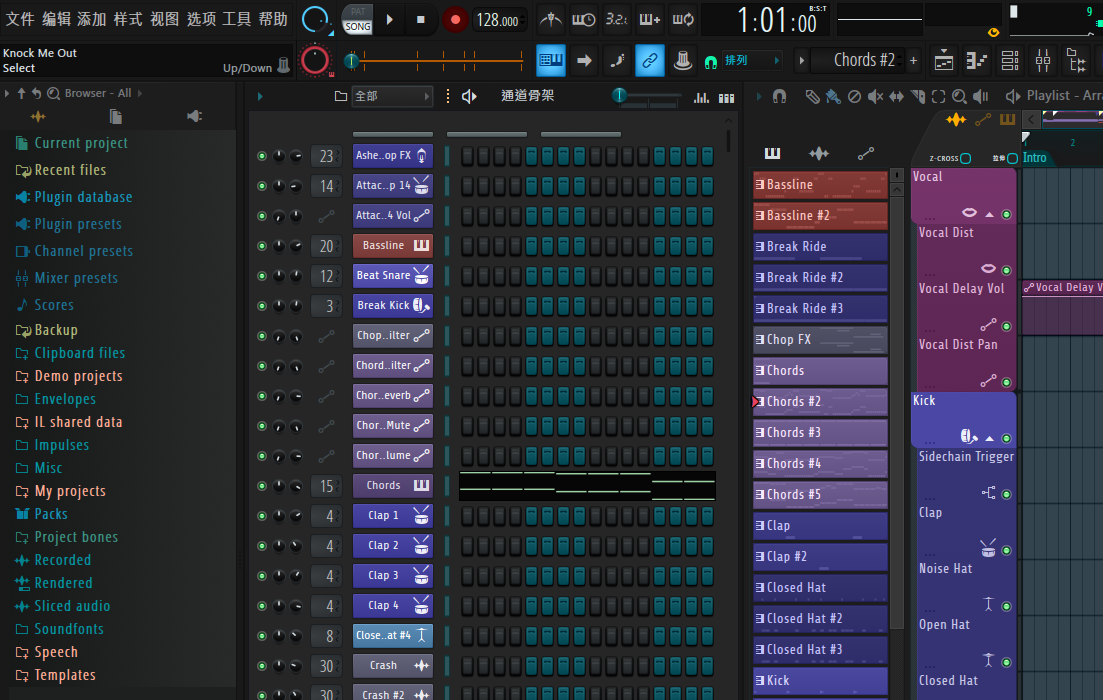The image size is (1103, 700).
Task: Click the global snap magnet icon
Action: point(710,62)
